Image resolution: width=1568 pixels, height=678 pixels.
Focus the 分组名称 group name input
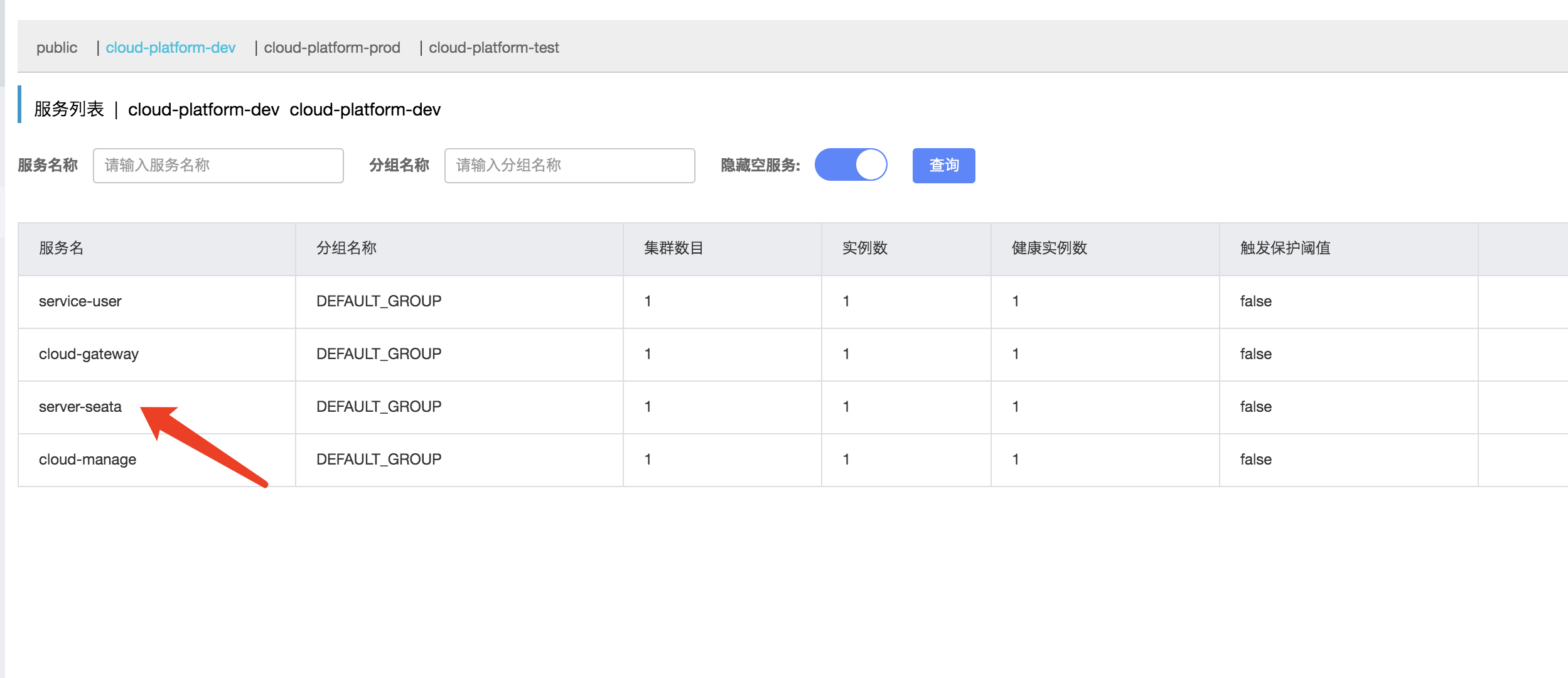(569, 165)
